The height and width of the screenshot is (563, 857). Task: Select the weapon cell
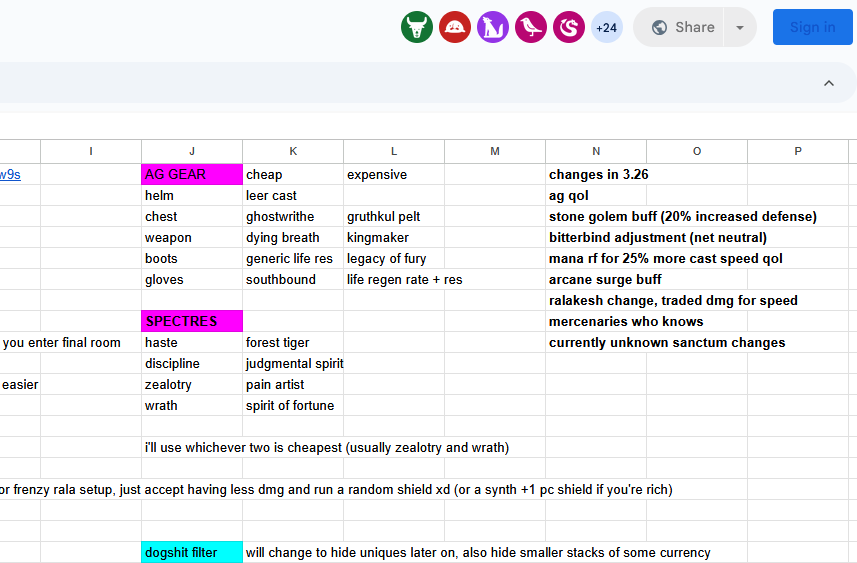(192, 238)
